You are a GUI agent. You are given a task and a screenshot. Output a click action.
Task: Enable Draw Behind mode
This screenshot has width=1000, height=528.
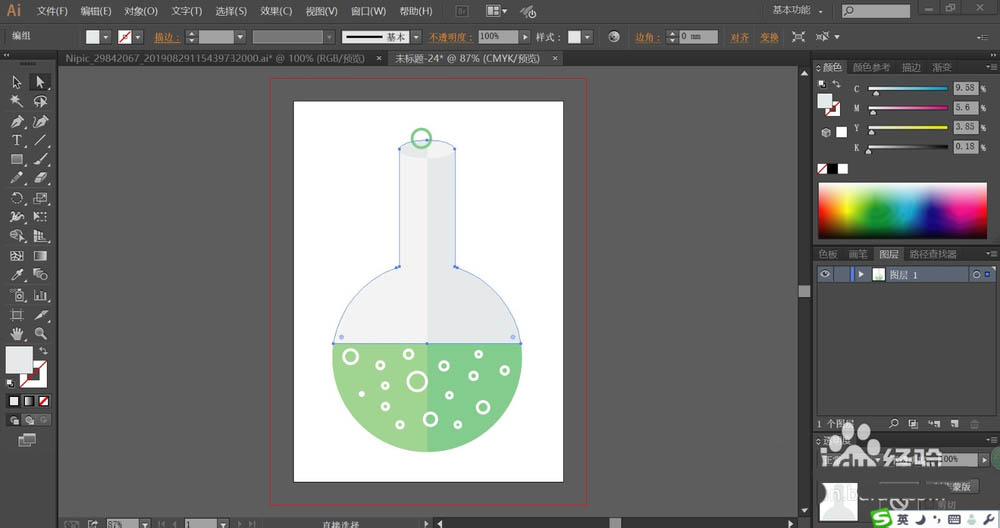[29, 420]
